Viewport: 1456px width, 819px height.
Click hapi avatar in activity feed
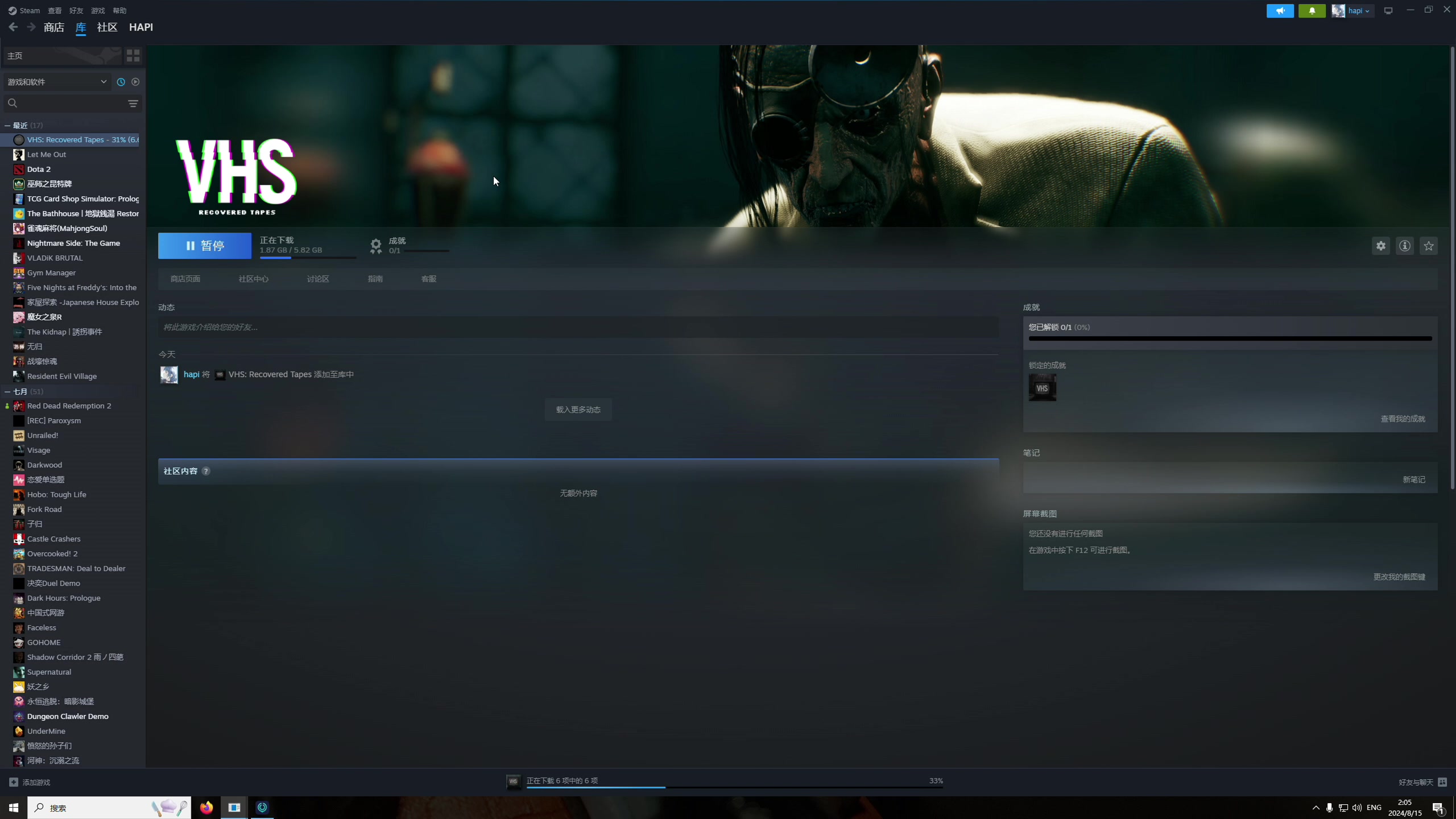tap(169, 374)
